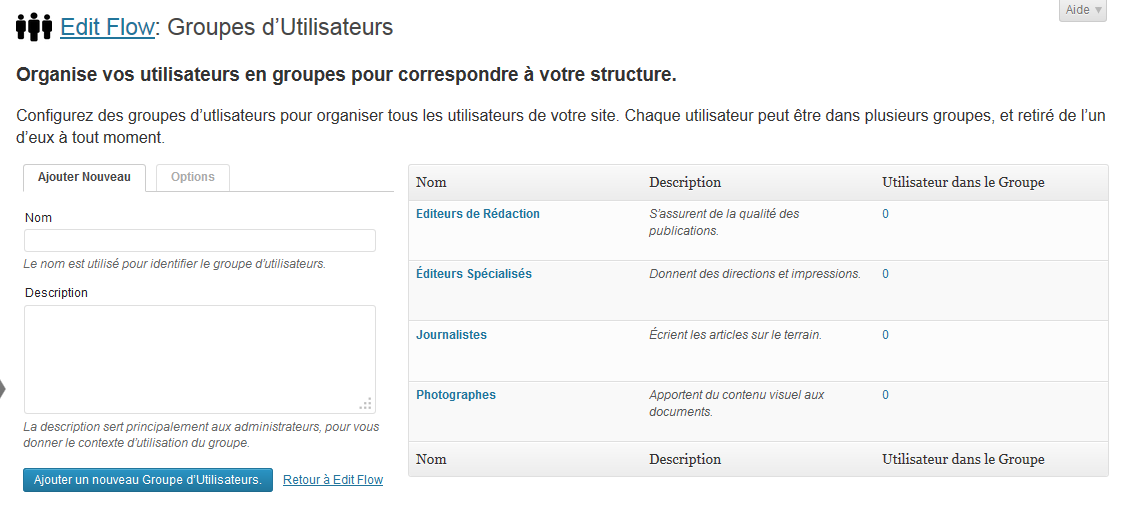Select the Ajouter Nouveau tab

(x=84, y=177)
